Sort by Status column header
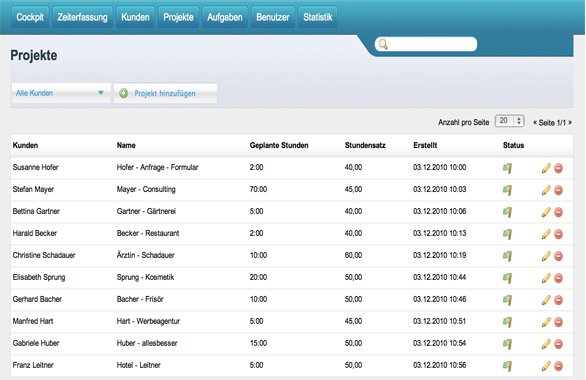 coord(513,145)
